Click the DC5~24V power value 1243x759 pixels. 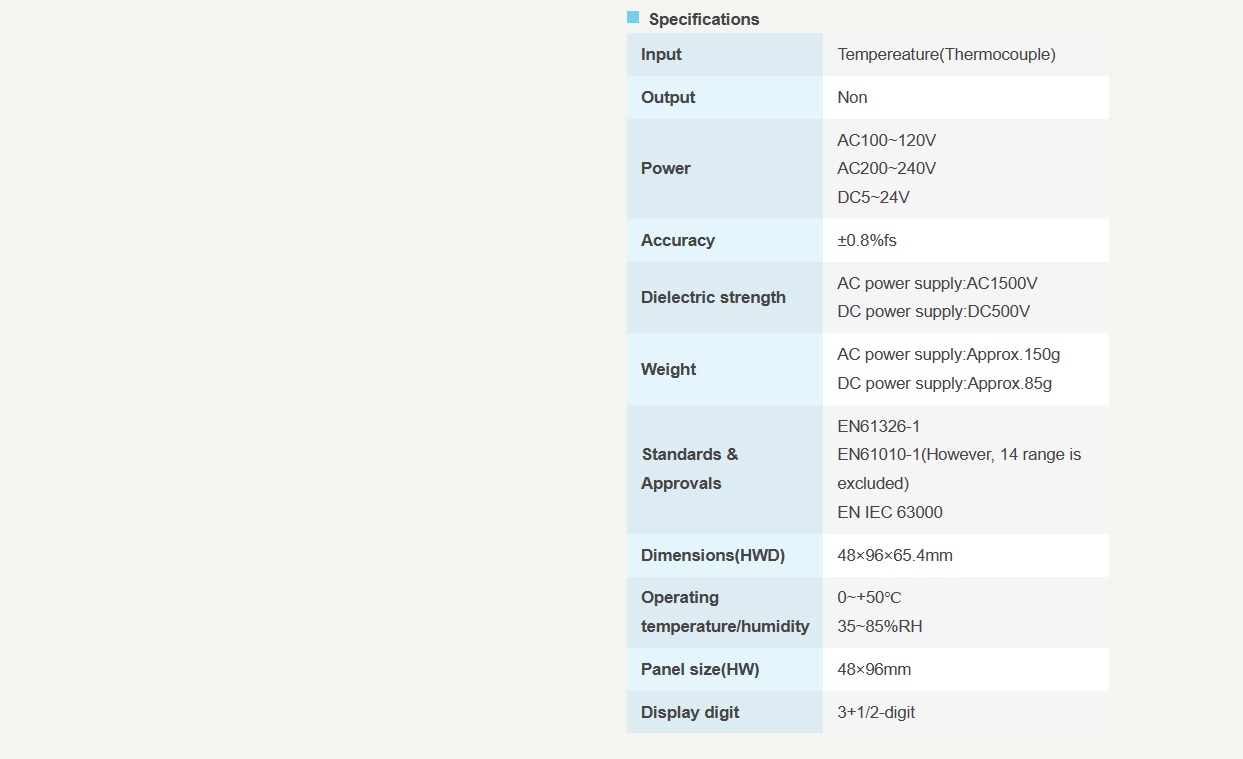tap(873, 197)
